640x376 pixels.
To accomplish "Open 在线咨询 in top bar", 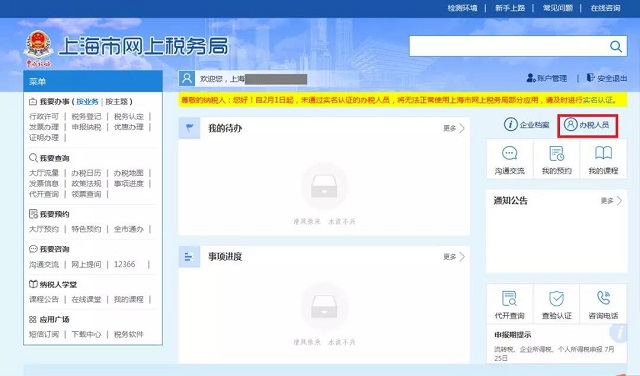I will tap(605, 8).
